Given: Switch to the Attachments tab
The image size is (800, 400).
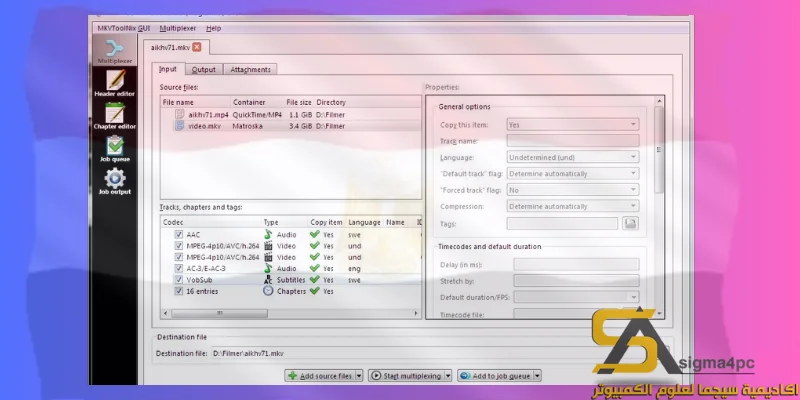Looking at the screenshot, I should pos(250,69).
